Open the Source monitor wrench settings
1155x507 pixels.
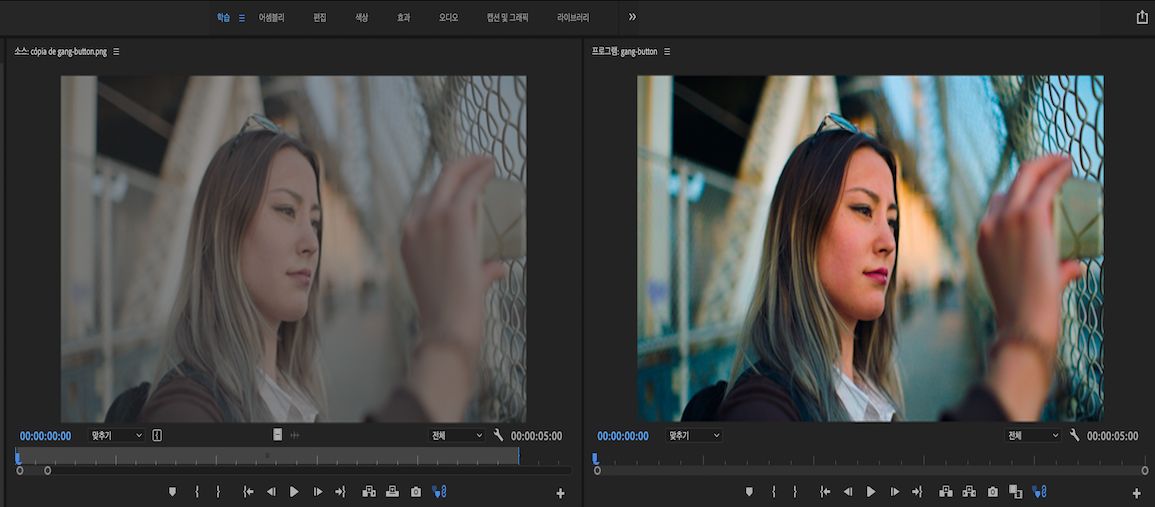tap(499, 435)
